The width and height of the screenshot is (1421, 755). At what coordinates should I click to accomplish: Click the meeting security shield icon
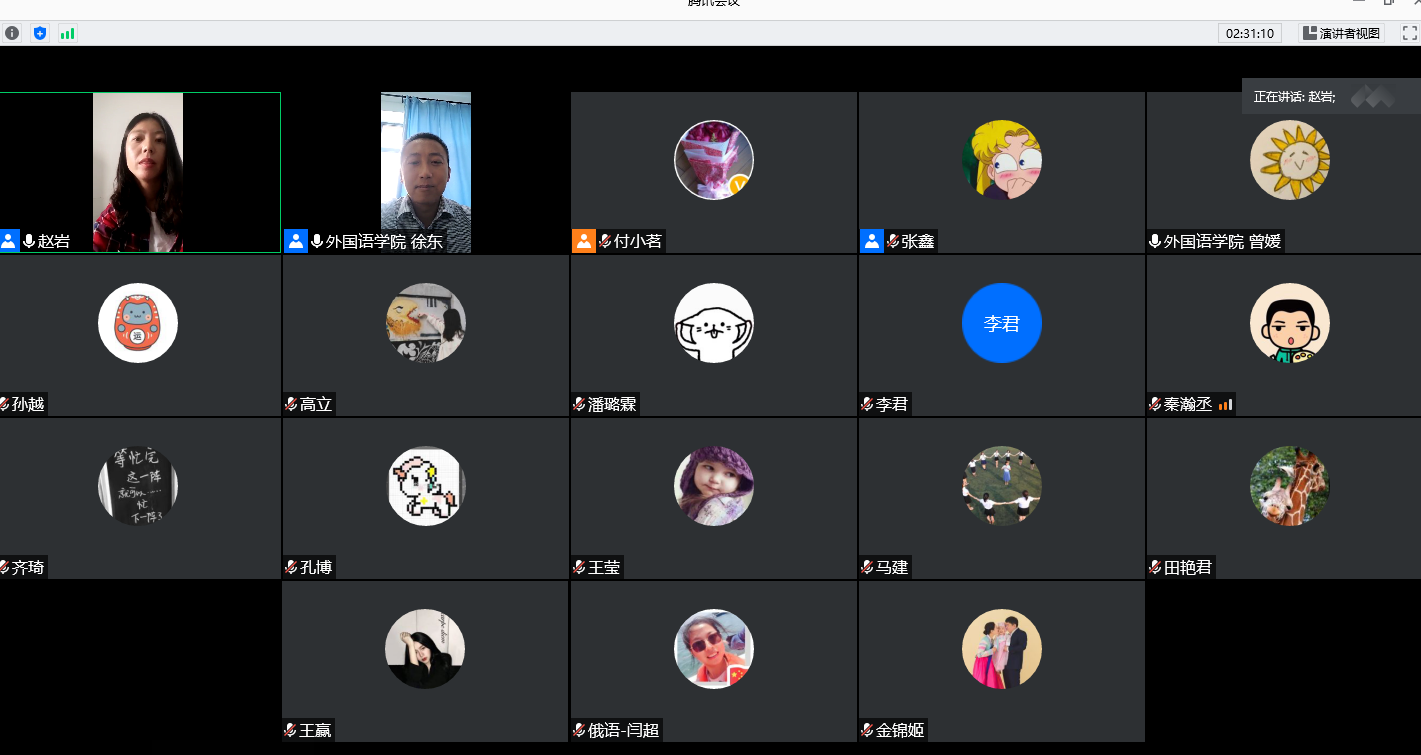tap(39, 33)
